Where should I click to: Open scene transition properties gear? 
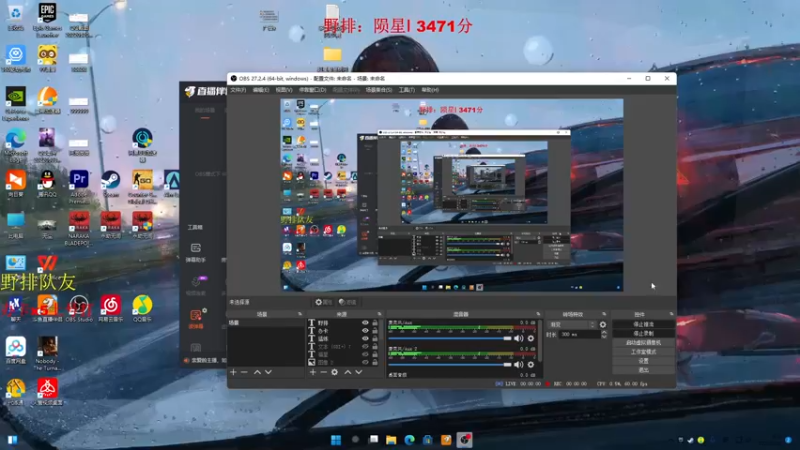[603, 324]
